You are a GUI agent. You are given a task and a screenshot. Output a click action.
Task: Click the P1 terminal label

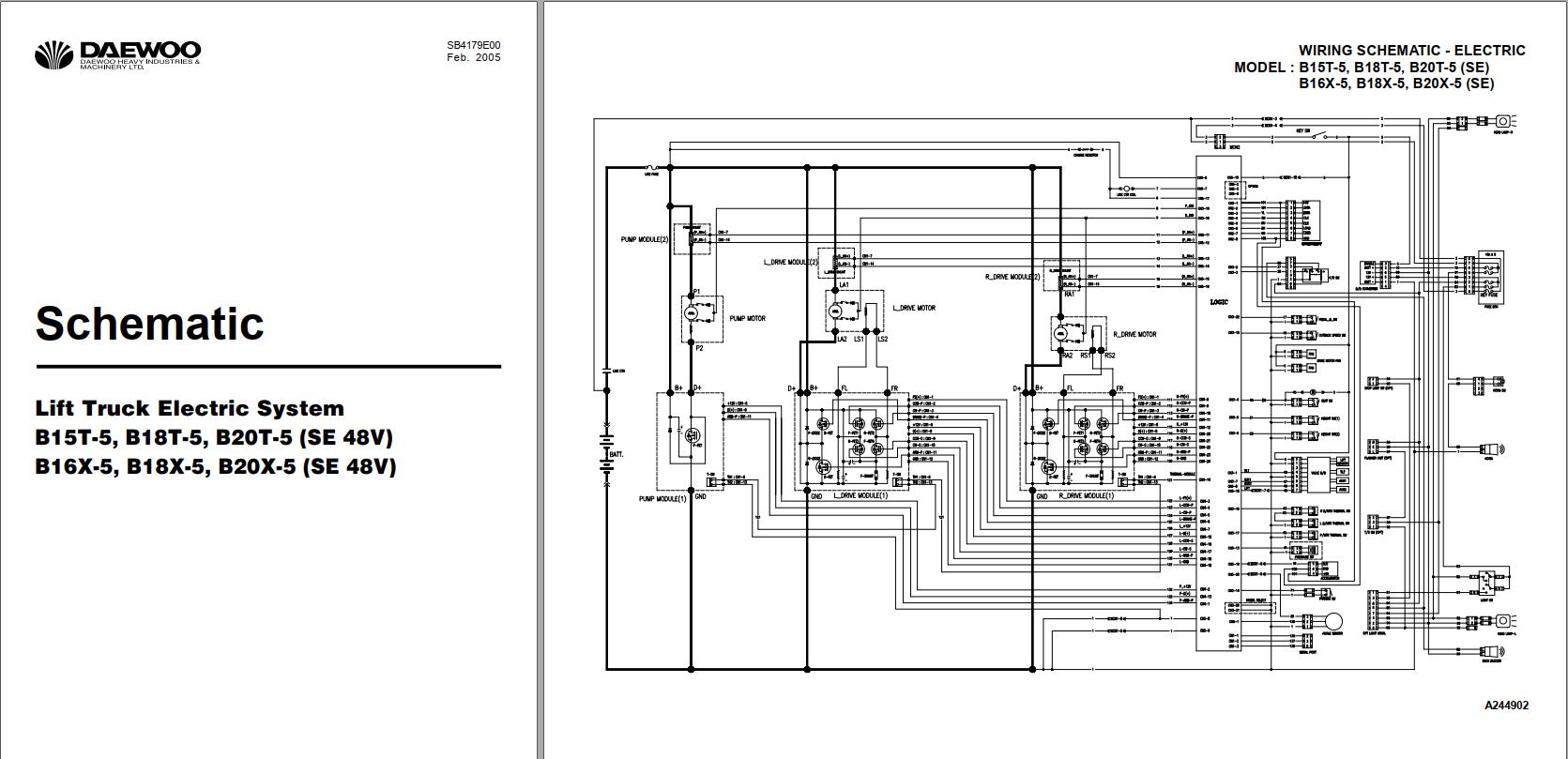click(696, 293)
